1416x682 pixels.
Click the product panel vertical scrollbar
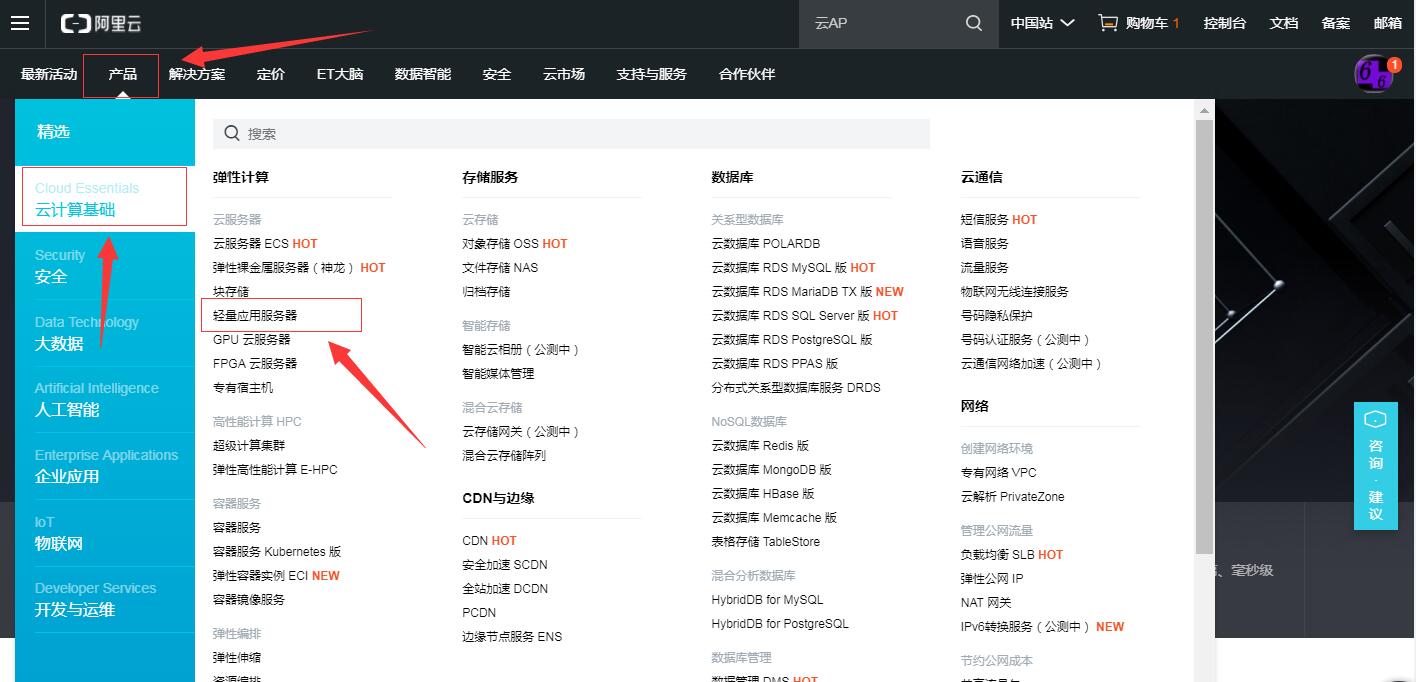pyautogui.click(x=1204, y=335)
